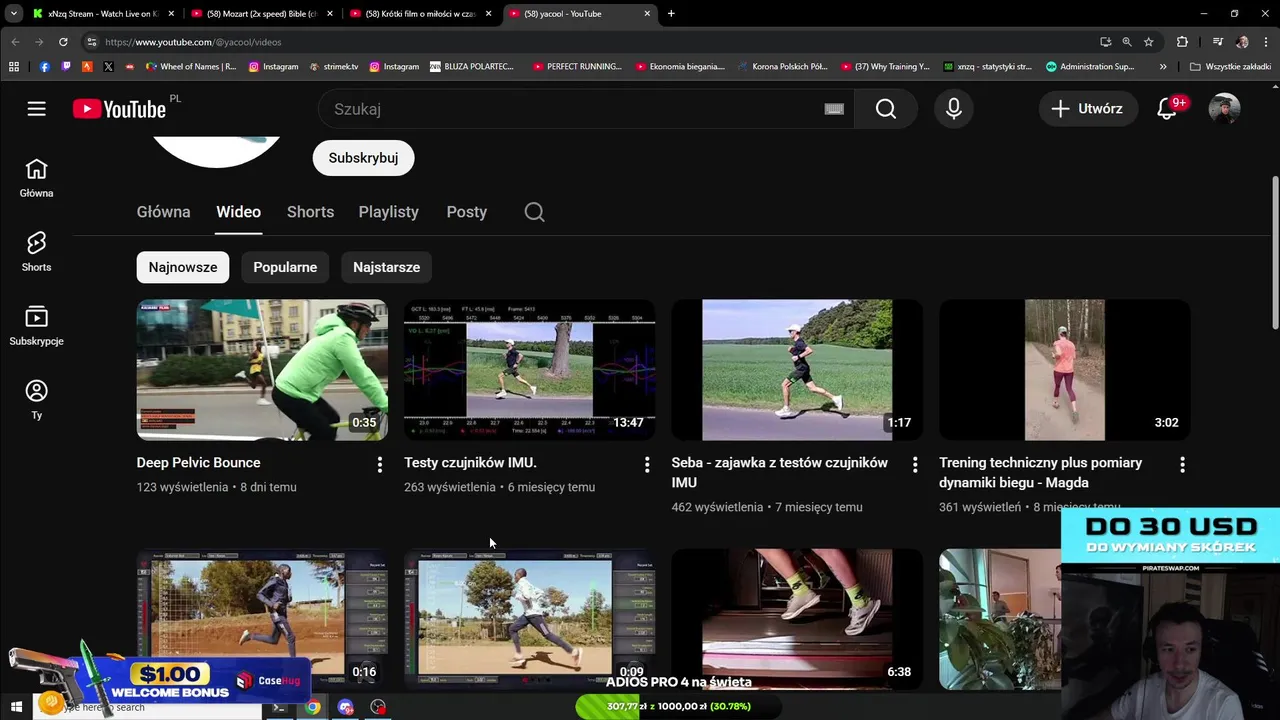Open options menu for Testy czujników IMU
Image resolution: width=1280 pixels, height=720 pixels.
click(647, 464)
